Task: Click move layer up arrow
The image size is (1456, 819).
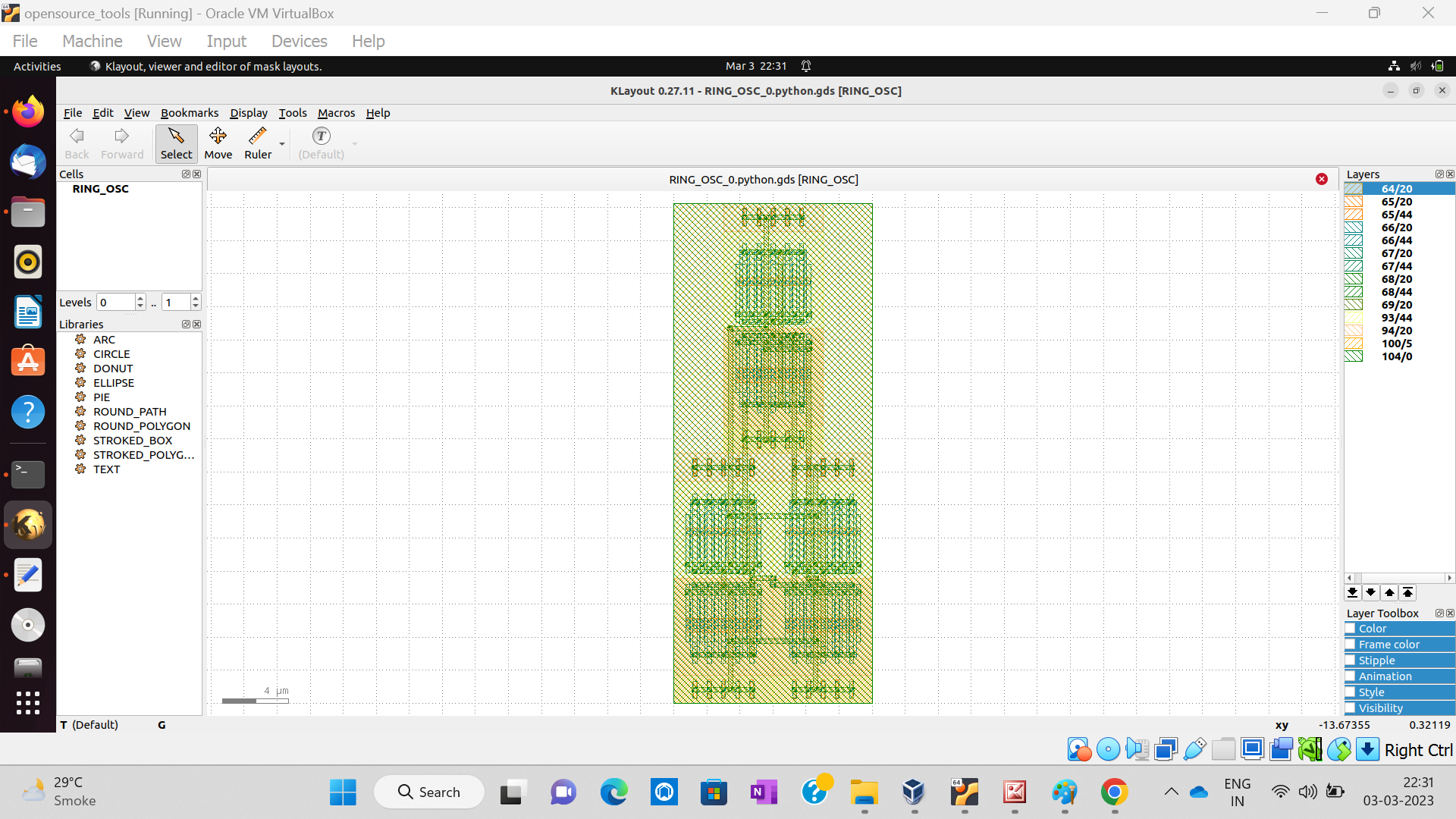Action: pyautogui.click(x=1389, y=593)
